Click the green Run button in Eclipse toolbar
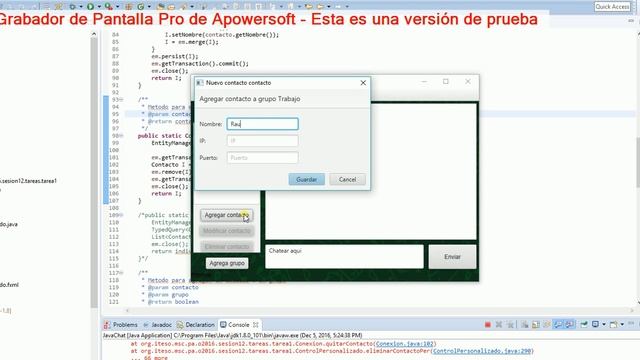Screen dimensions: 640x360 pos(90,7)
